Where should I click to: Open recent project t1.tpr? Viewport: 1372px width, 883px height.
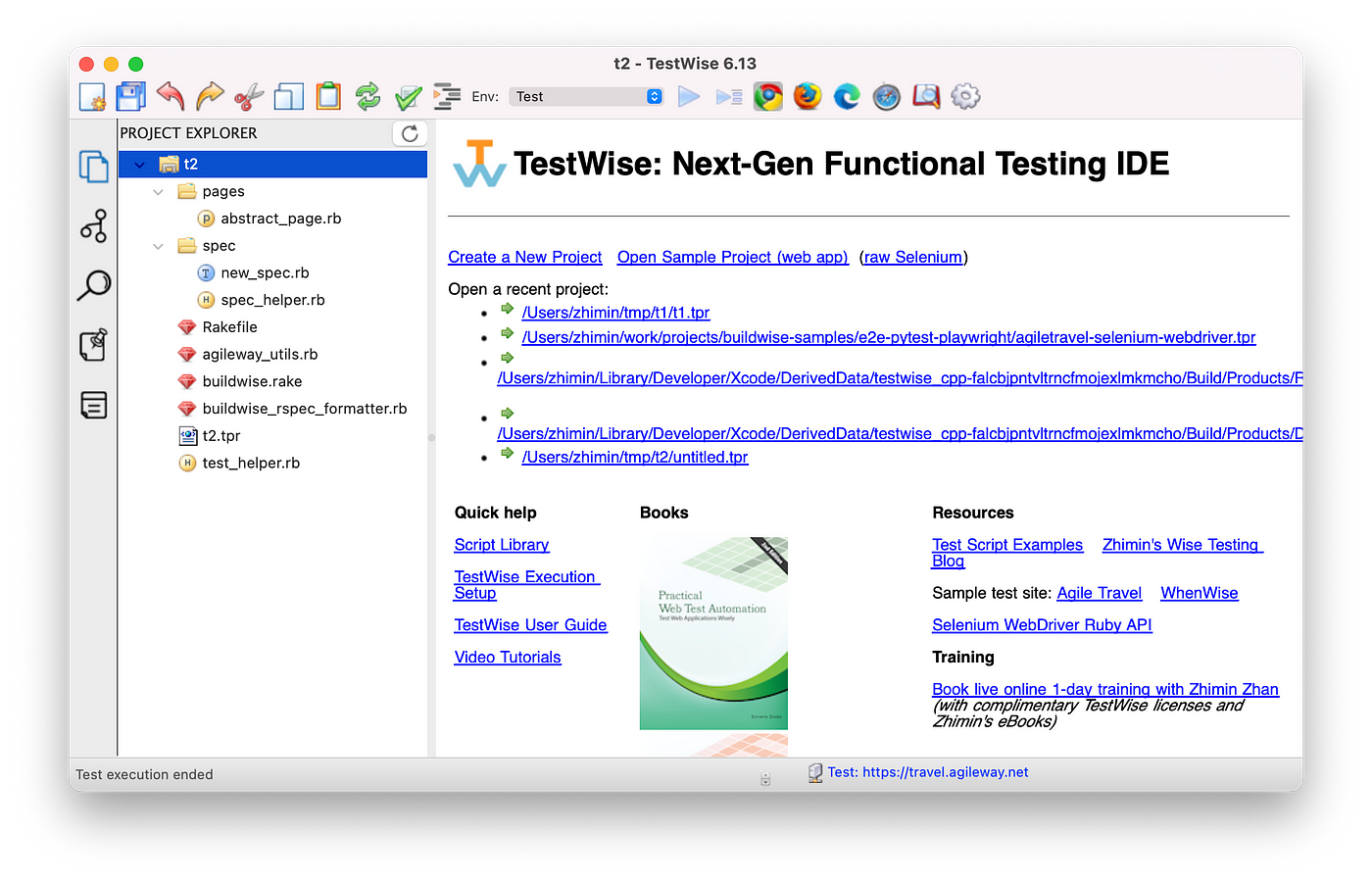tap(615, 313)
